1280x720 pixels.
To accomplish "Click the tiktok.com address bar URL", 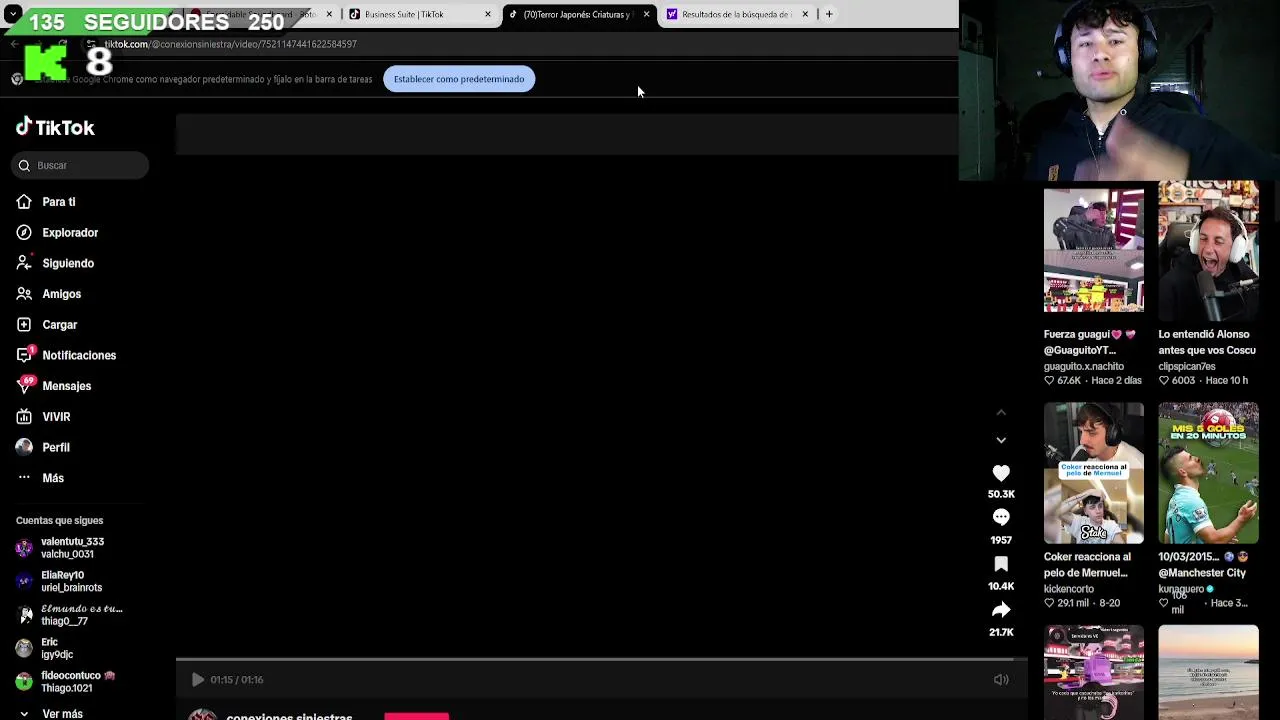I will pyautogui.click(x=231, y=44).
